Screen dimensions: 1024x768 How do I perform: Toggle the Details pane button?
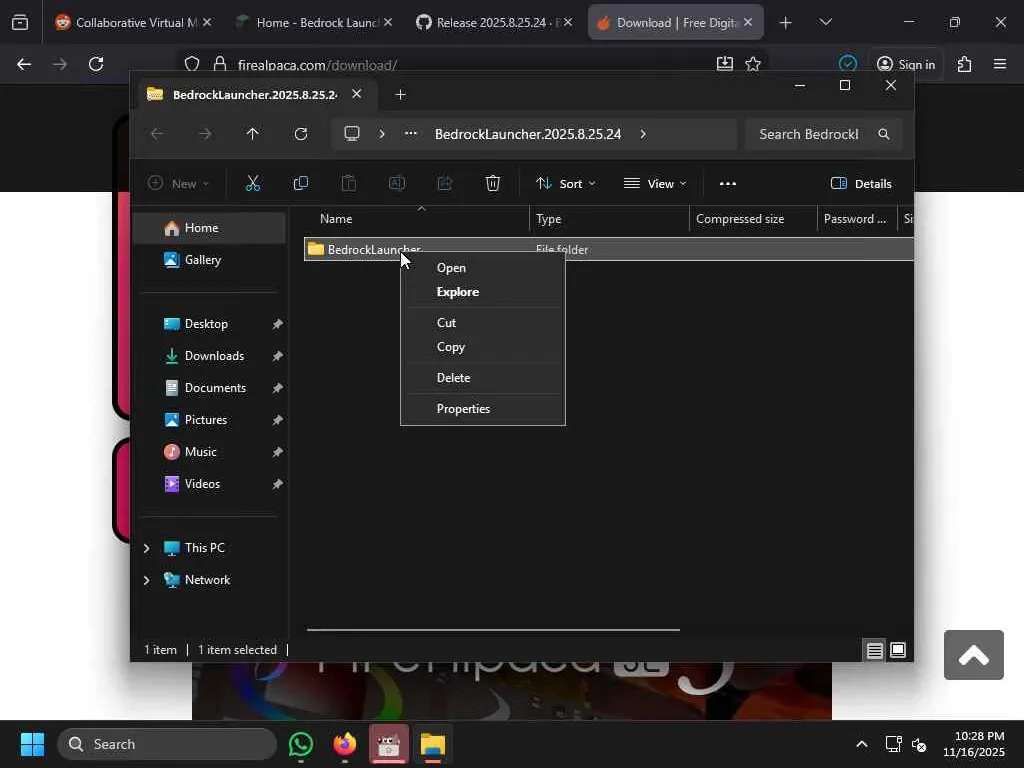click(x=861, y=184)
